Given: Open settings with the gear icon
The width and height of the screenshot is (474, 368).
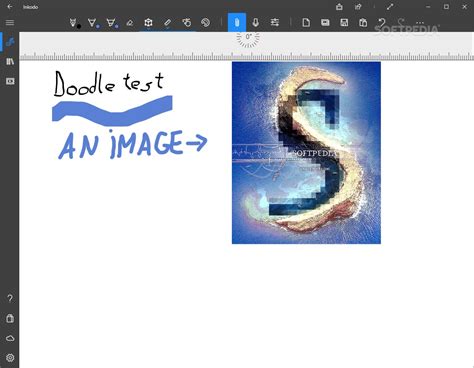Looking at the screenshot, I should [10, 358].
